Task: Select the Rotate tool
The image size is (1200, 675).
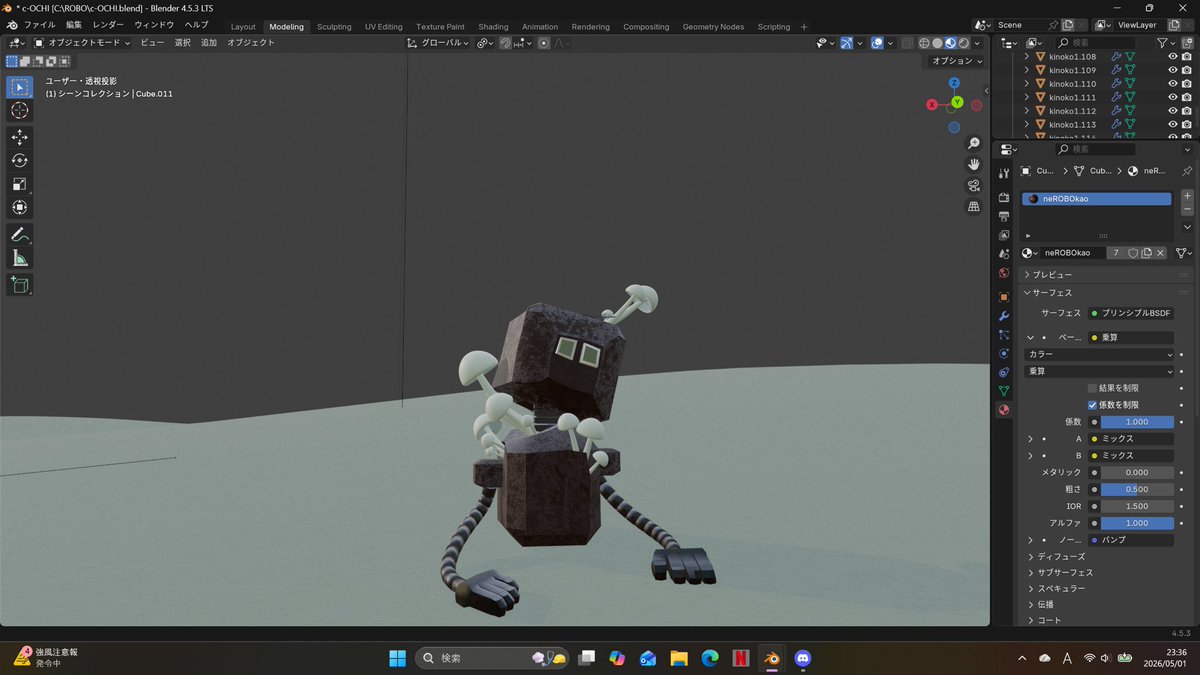Action: click(x=20, y=160)
